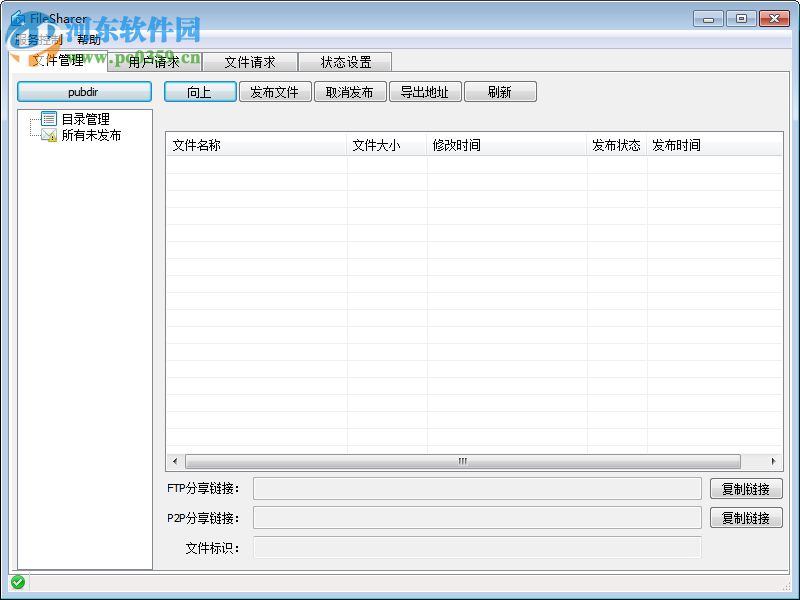Click the pubdir directory button
This screenshot has height=600, width=800.
tap(84, 91)
